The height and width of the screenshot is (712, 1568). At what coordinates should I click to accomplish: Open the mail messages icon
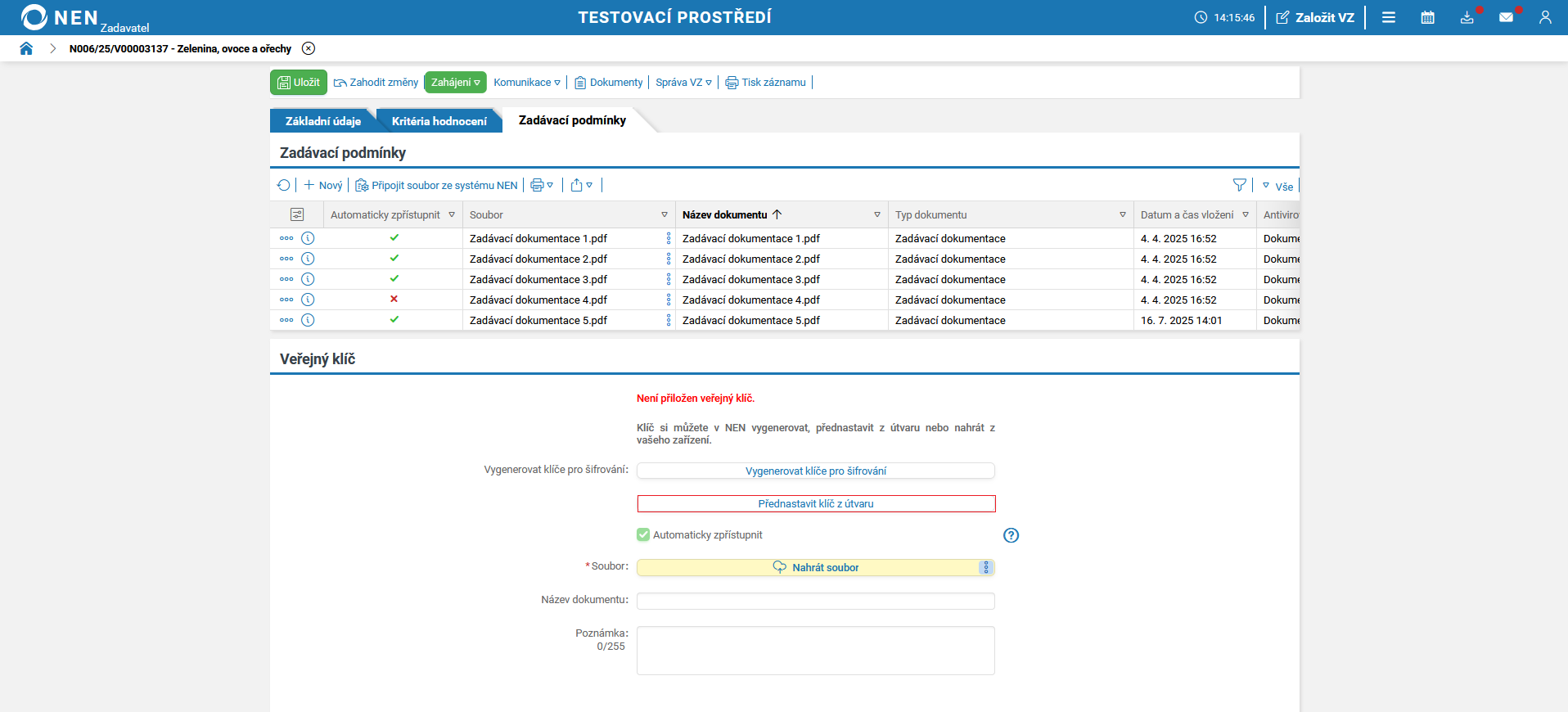1506,17
